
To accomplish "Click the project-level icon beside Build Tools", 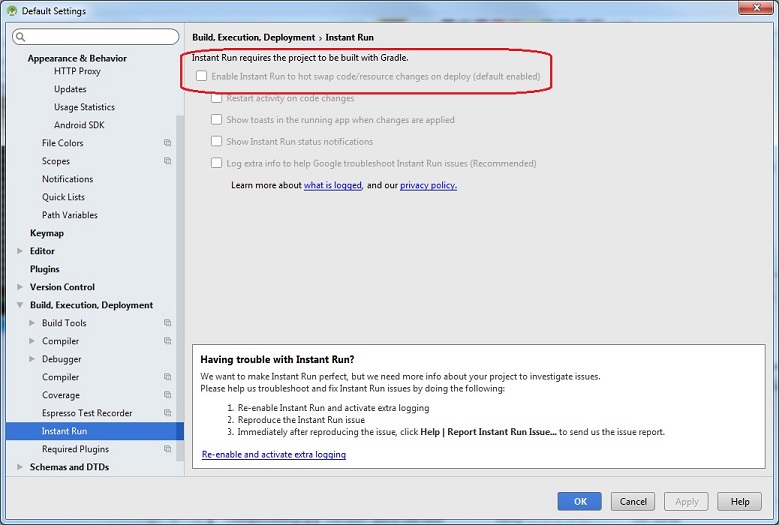I will pos(168,323).
